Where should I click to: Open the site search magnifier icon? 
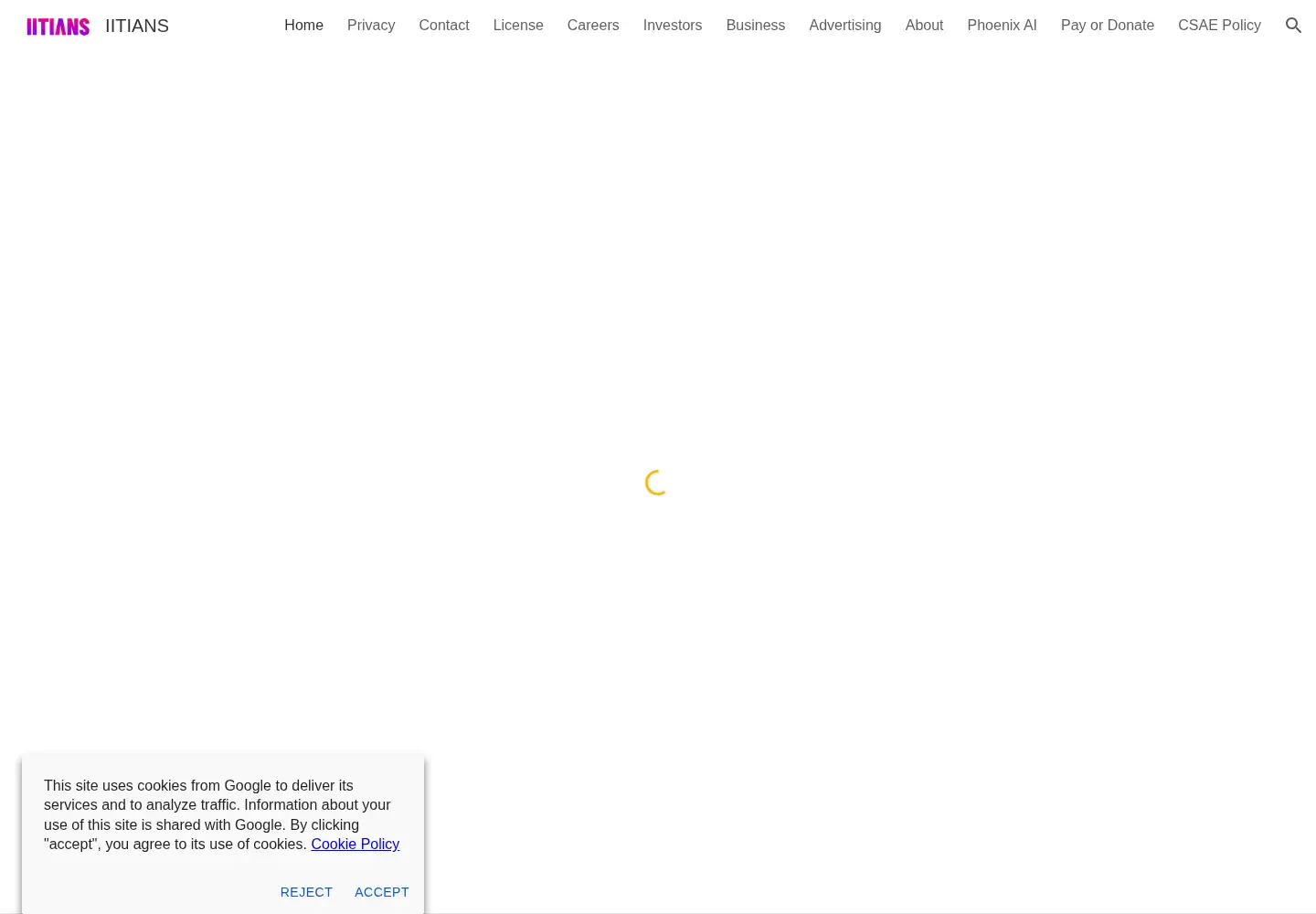tap(1293, 26)
